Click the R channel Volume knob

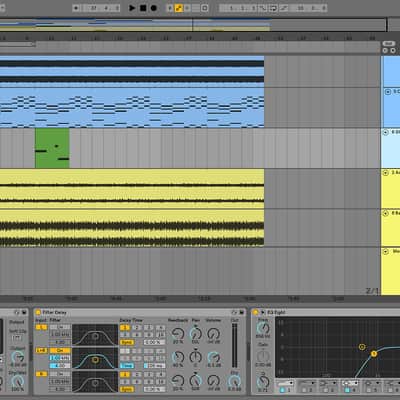[214, 380]
